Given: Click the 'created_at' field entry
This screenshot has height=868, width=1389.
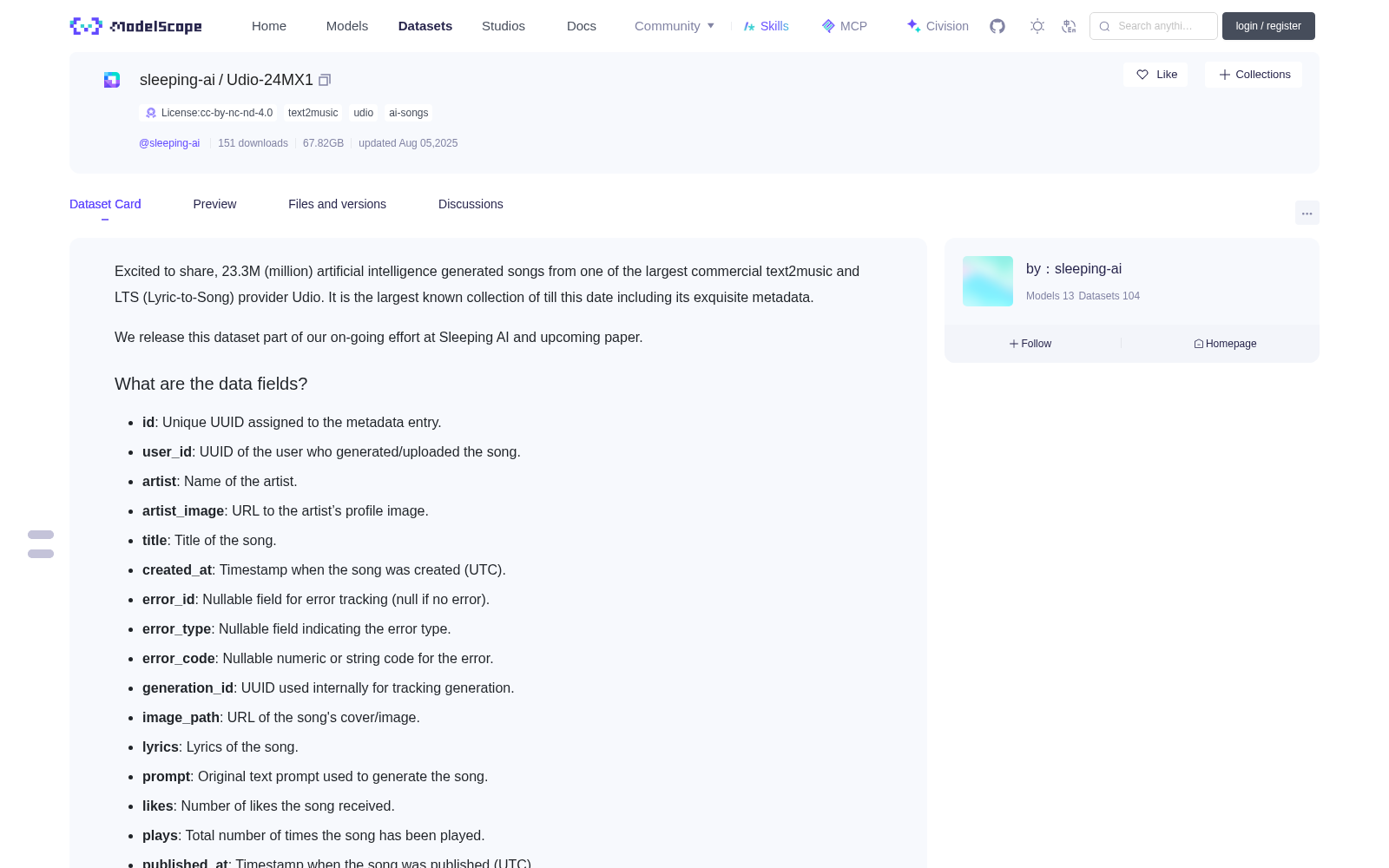Looking at the screenshot, I should pos(324,570).
